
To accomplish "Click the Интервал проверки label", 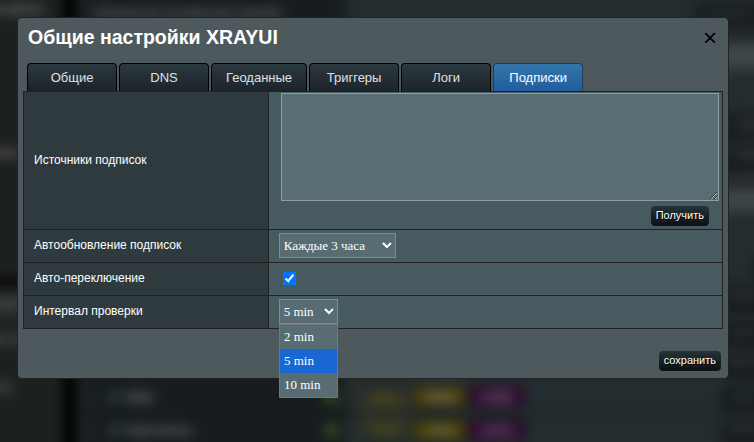I will [89, 311].
